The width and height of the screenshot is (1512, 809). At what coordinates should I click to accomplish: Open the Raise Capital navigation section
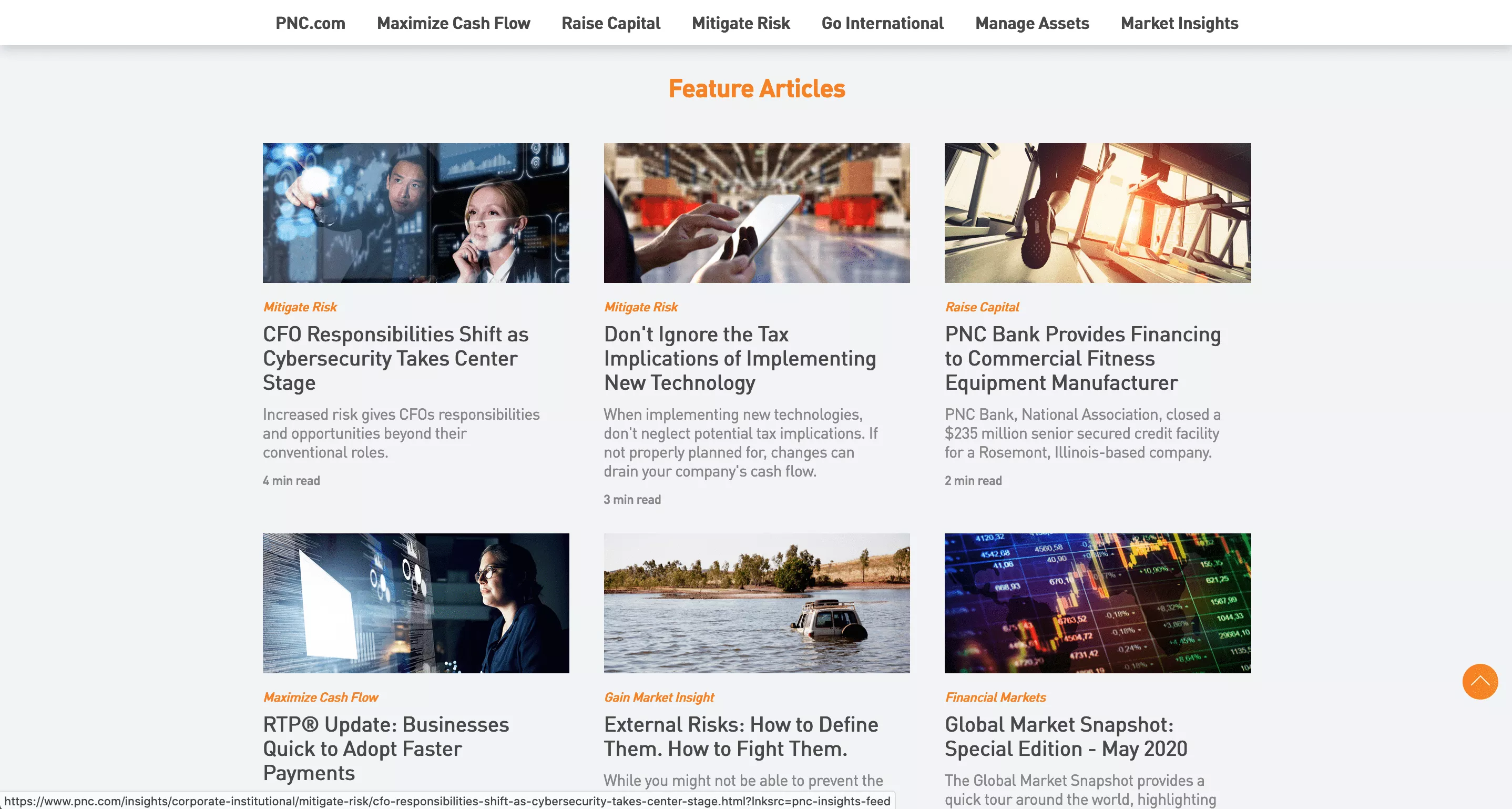(610, 23)
